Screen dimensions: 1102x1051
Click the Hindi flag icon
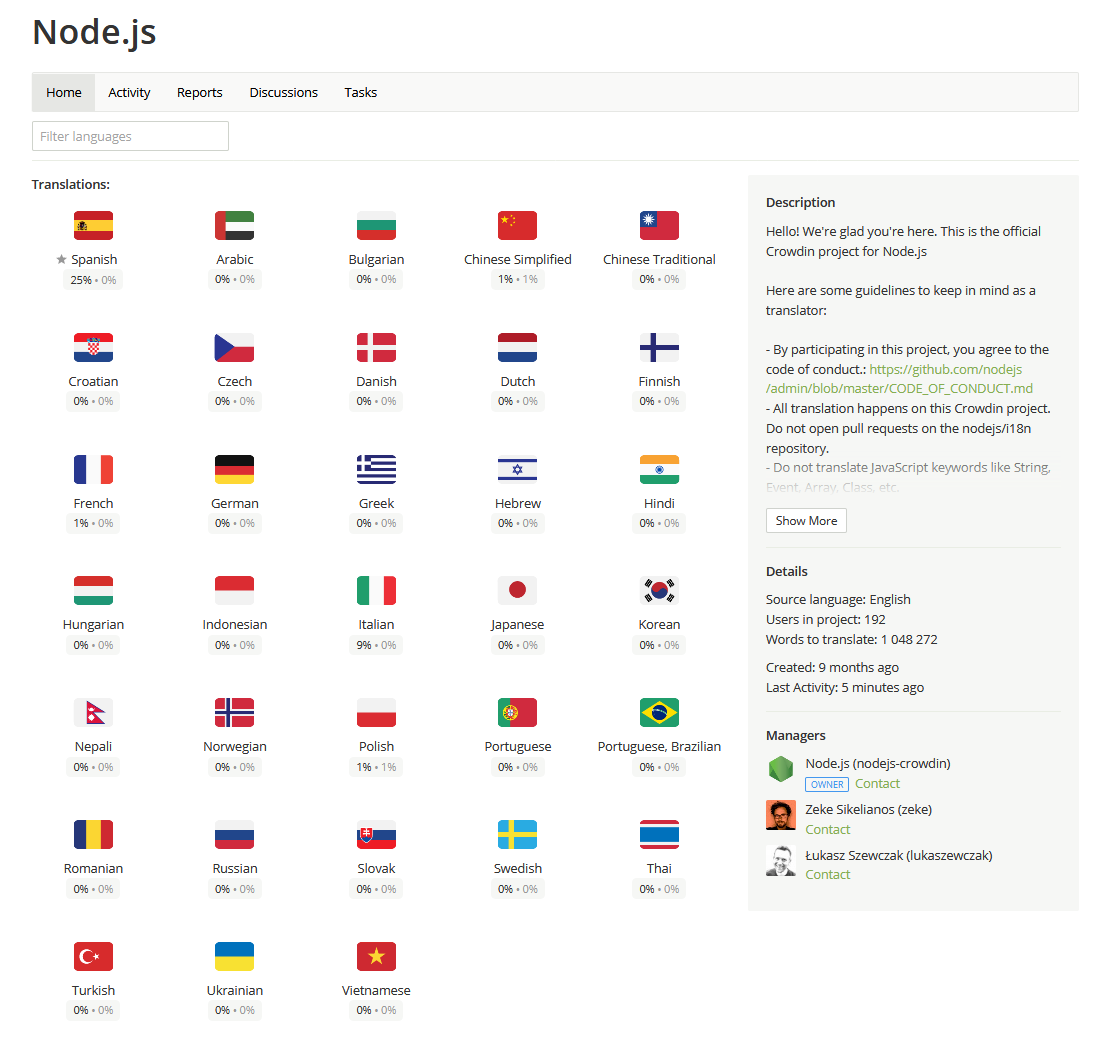click(659, 470)
